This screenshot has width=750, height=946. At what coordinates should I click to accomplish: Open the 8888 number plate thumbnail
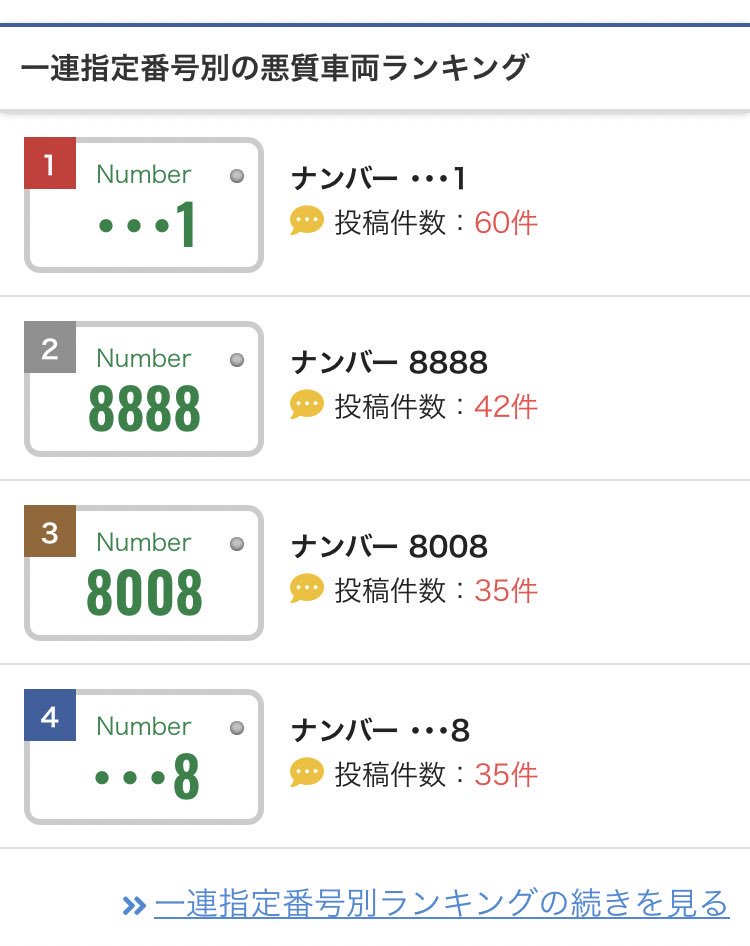(144, 389)
